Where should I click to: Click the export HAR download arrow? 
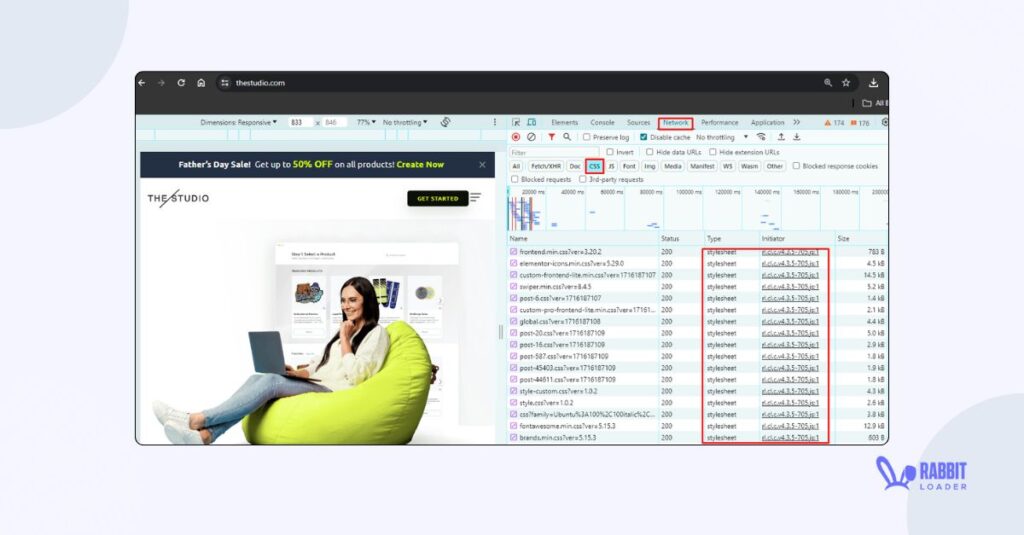coord(797,137)
